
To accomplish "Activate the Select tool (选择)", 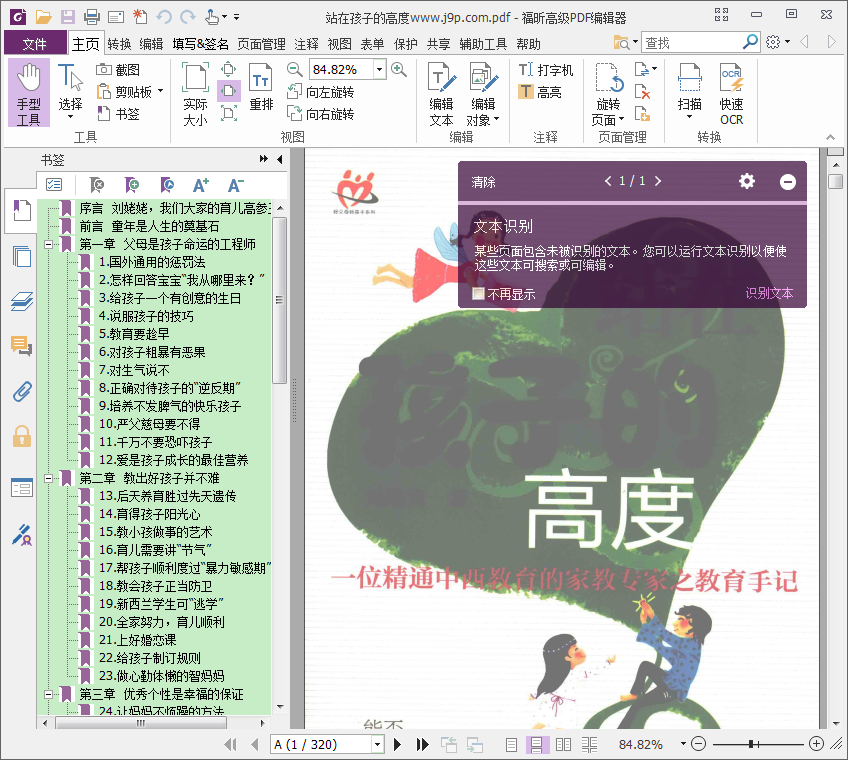I will point(70,93).
